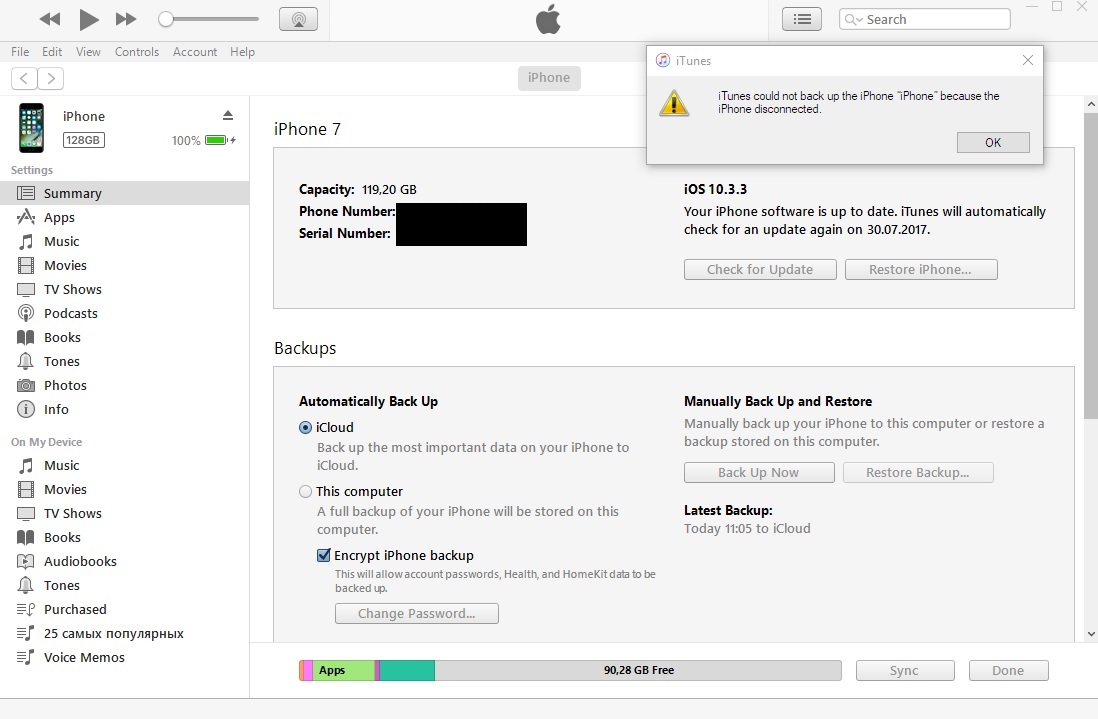The width and height of the screenshot is (1098, 719).
Task: Open the Help menu
Action: coord(242,52)
